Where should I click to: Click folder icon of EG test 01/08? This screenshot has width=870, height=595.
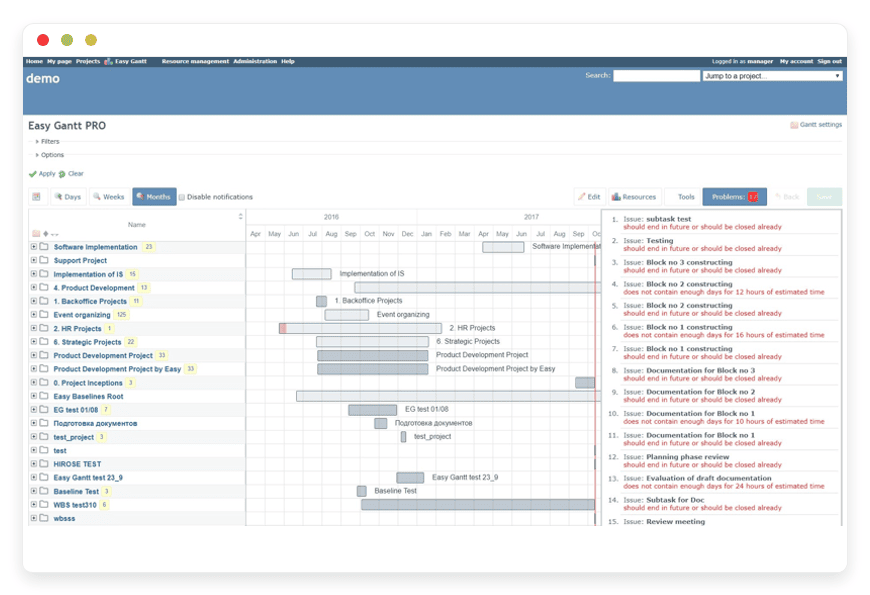44,409
